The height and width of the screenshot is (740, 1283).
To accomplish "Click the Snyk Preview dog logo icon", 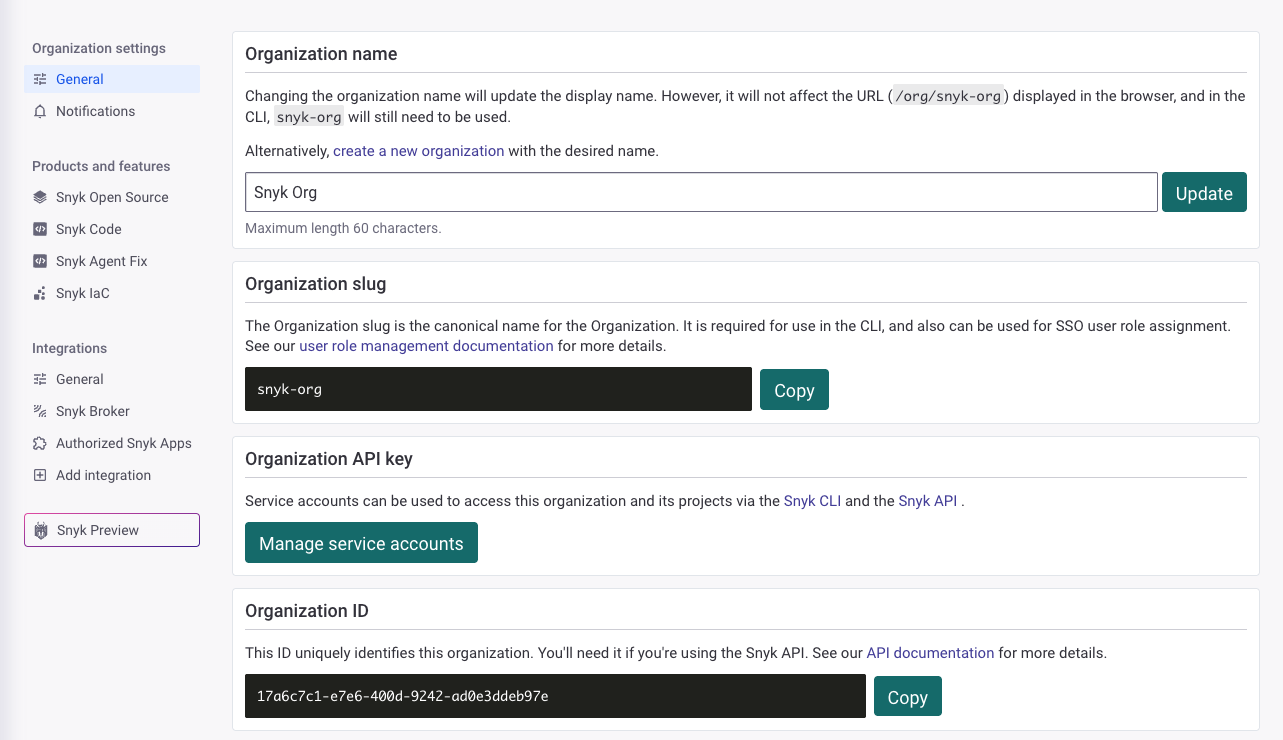I will [41, 530].
